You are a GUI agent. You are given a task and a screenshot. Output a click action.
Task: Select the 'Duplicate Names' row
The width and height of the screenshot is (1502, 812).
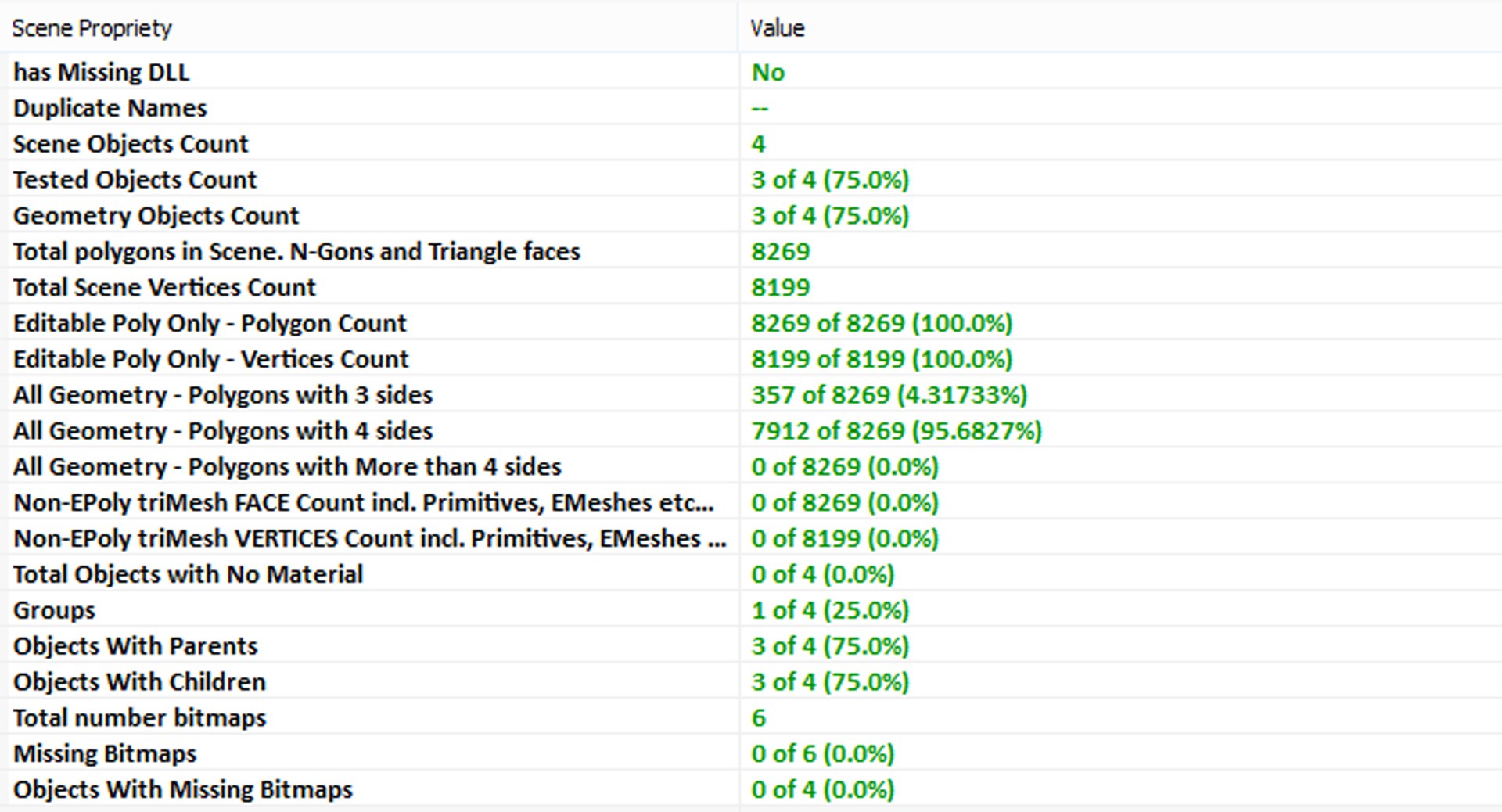(751, 108)
